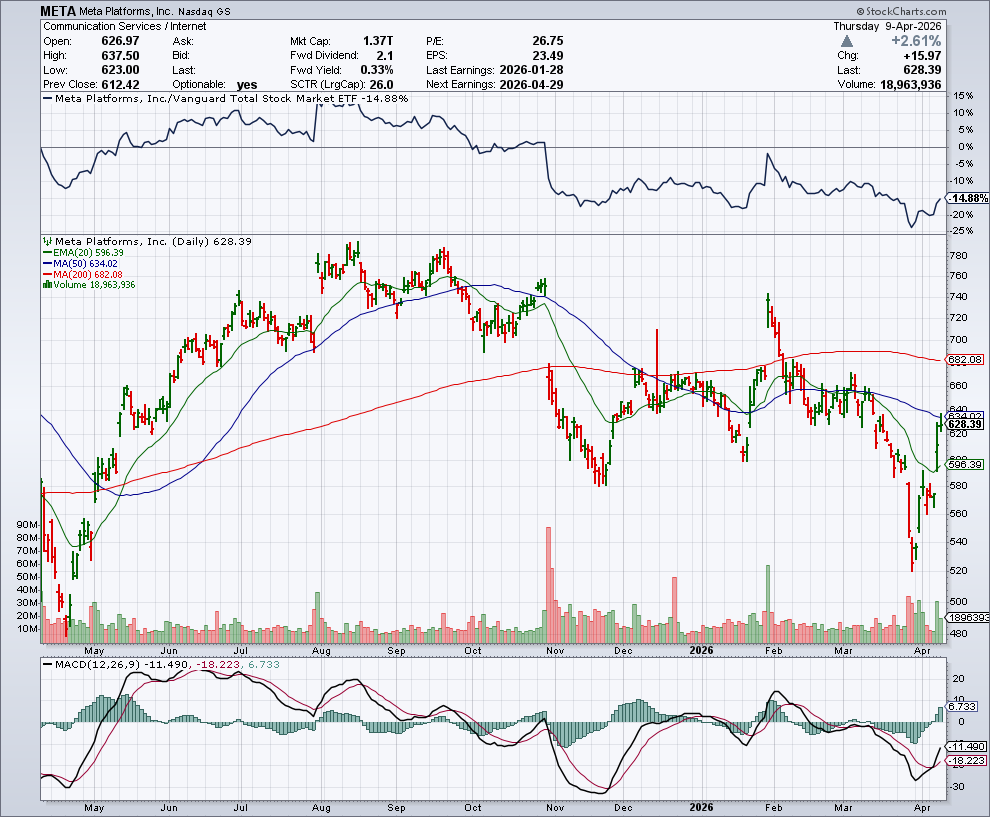Click the 628.39 last price axis tag
Screen dimensions: 990x817
pyautogui.click(x=965, y=424)
